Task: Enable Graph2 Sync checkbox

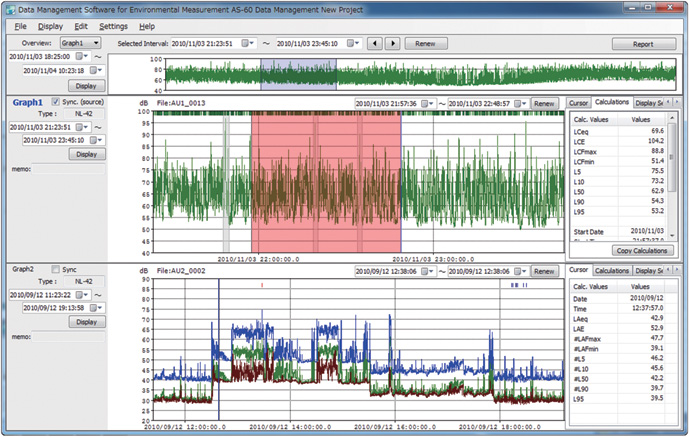Action: tap(56, 270)
